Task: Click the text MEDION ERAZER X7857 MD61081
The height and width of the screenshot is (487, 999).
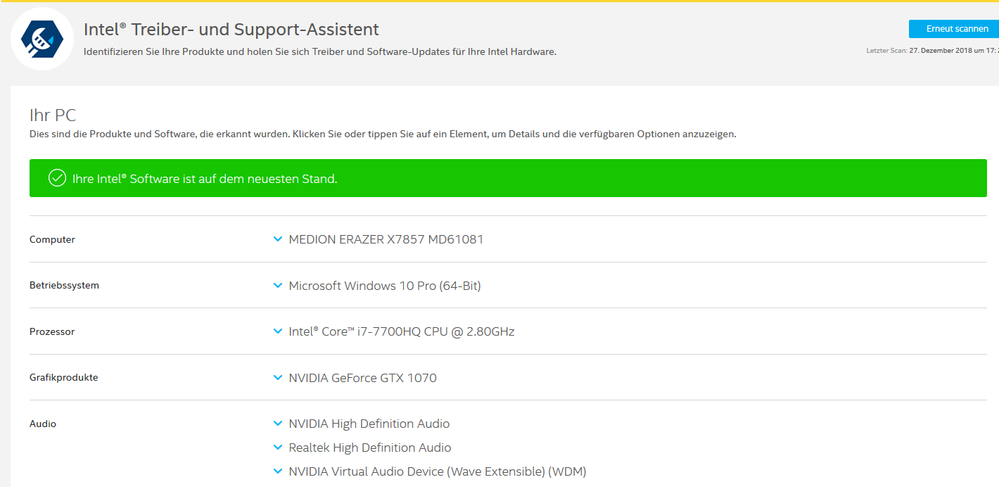Action: 386,240
